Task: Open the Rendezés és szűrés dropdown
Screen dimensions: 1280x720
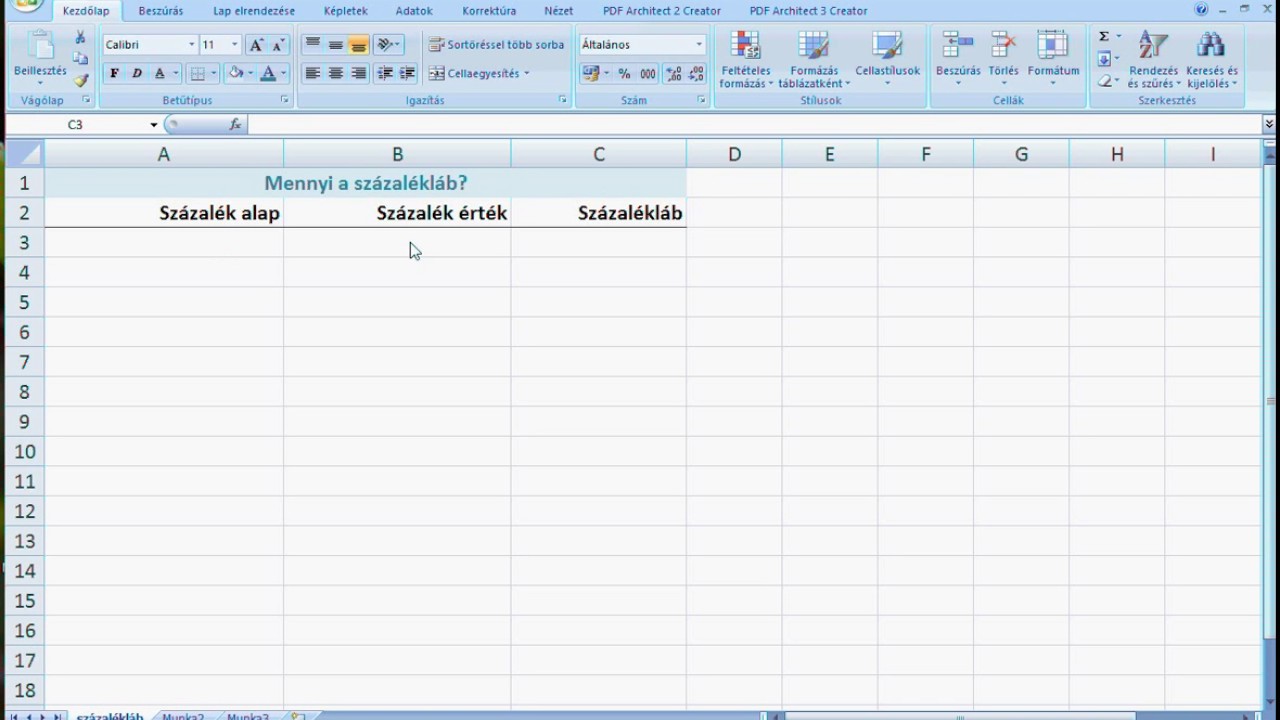Action: point(1153,60)
